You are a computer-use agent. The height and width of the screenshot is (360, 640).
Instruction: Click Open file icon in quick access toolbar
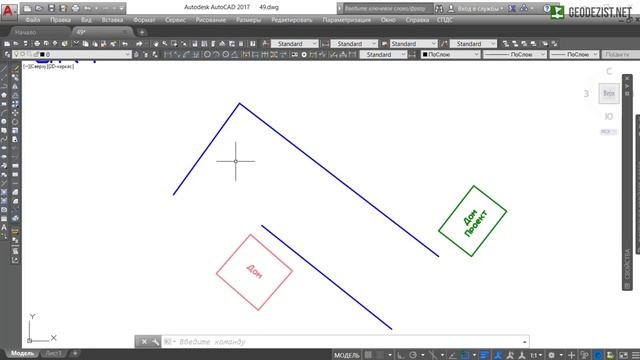(39, 8)
